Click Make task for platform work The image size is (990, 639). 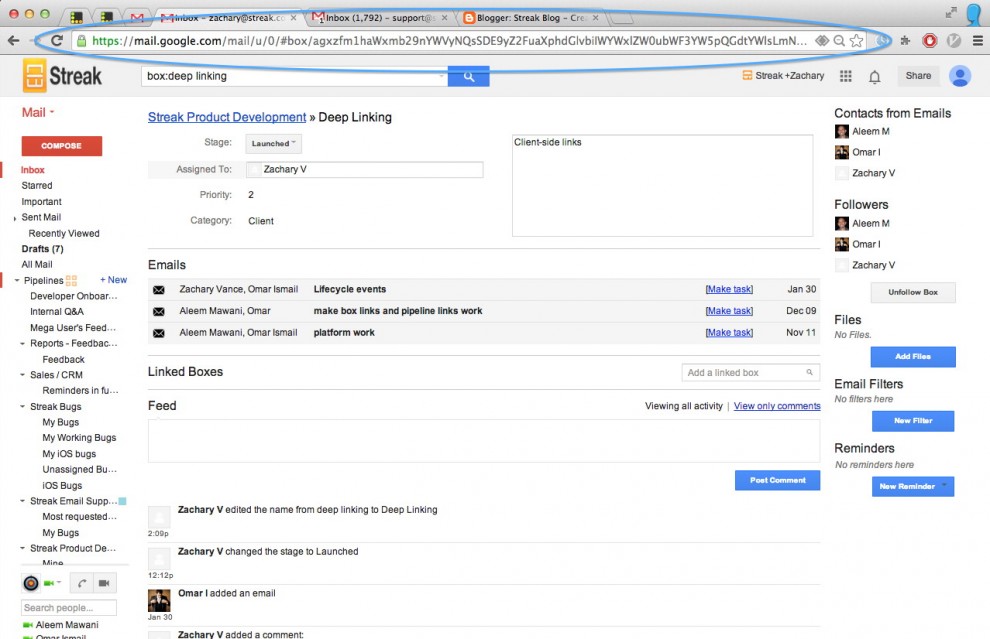(x=729, y=333)
